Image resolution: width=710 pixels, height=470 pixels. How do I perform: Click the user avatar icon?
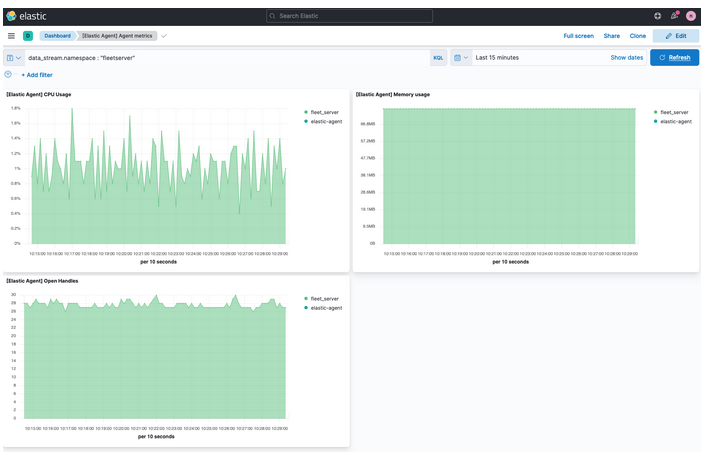point(690,16)
